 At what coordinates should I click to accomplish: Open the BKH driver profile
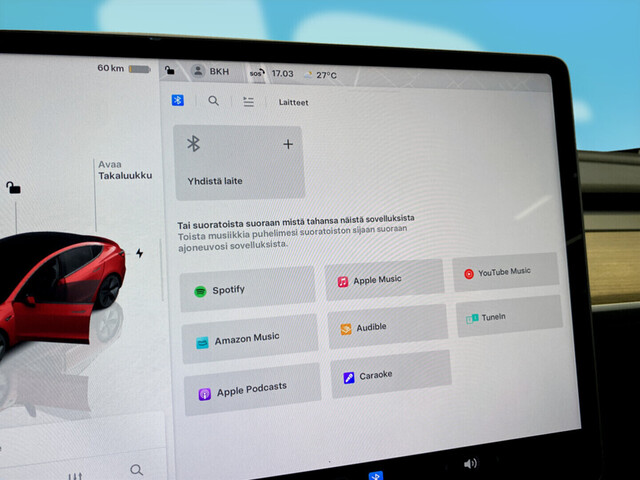[211, 71]
